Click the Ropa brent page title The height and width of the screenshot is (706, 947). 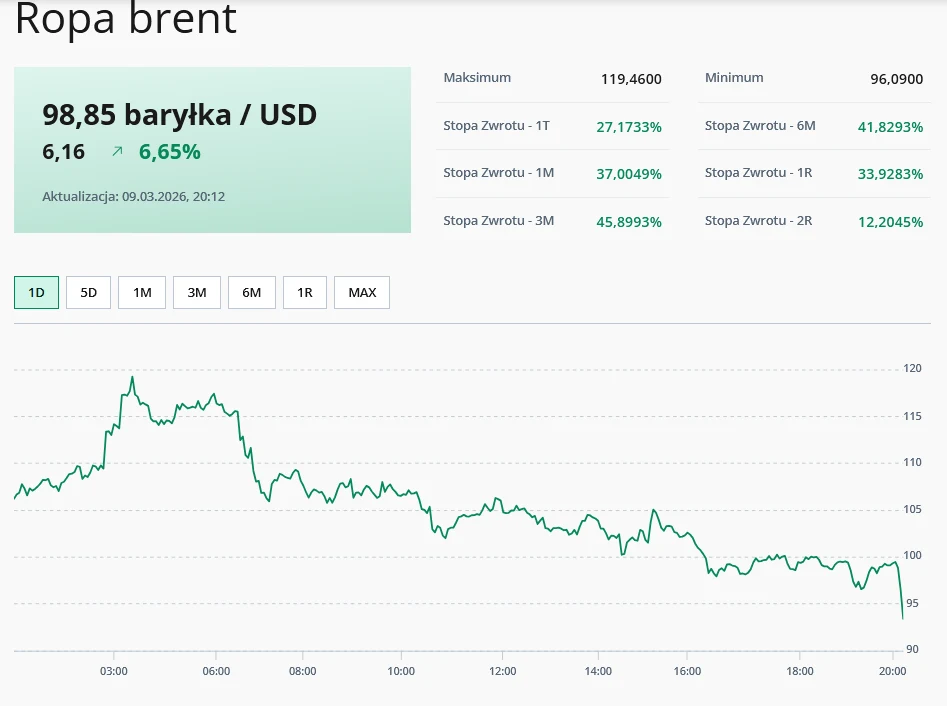[x=127, y=19]
